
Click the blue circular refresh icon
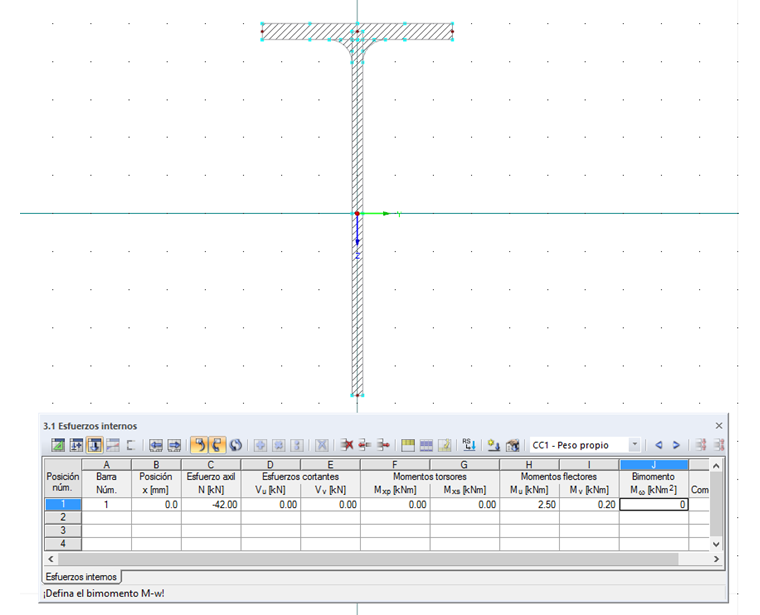click(x=236, y=445)
